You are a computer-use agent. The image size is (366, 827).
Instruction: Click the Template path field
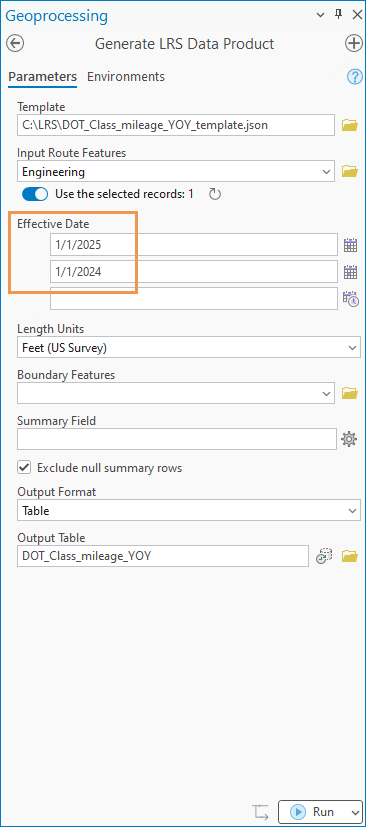[176, 125]
